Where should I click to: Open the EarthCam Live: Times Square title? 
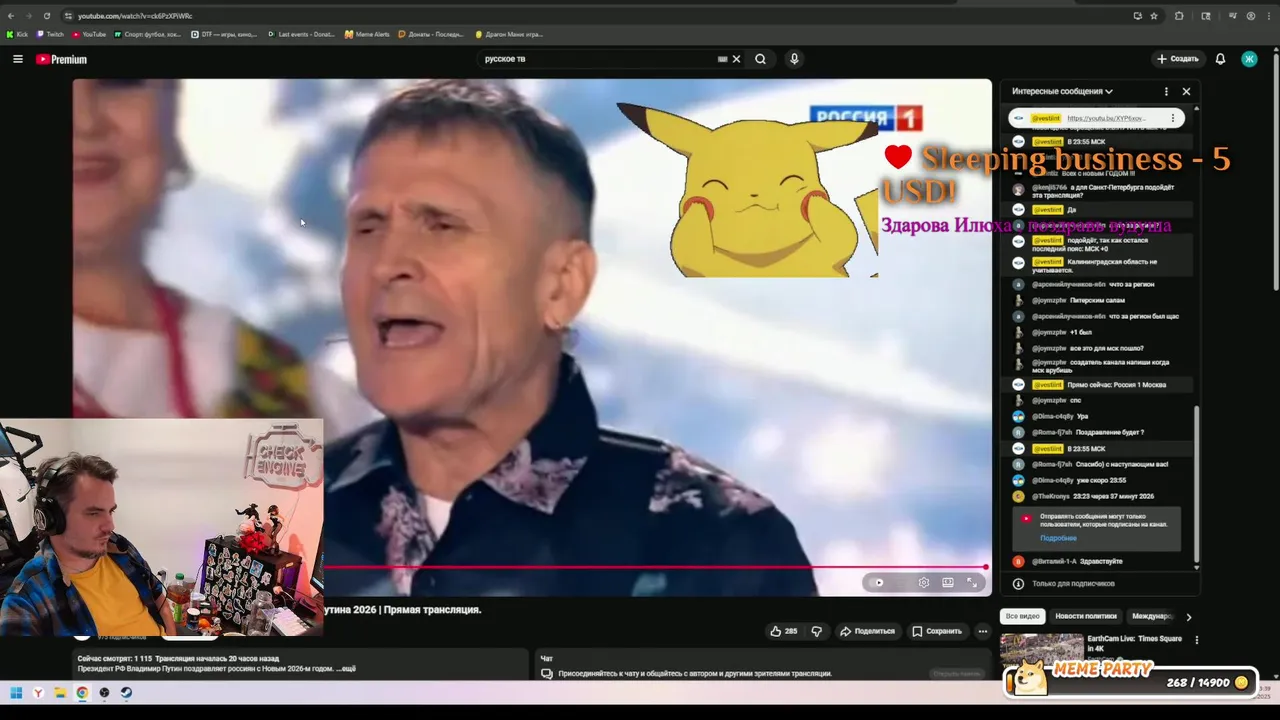pos(1134,643)
